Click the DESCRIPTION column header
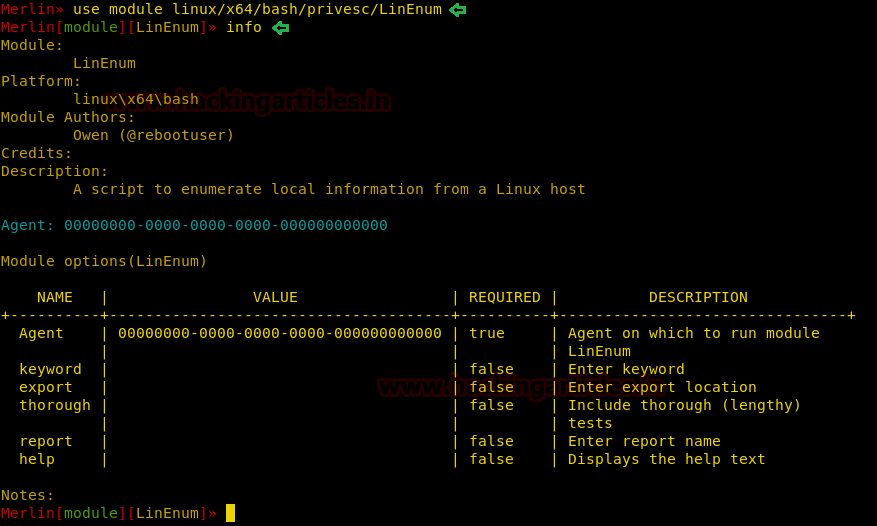This screenshot has width=877, height=526. pos(698,297)
